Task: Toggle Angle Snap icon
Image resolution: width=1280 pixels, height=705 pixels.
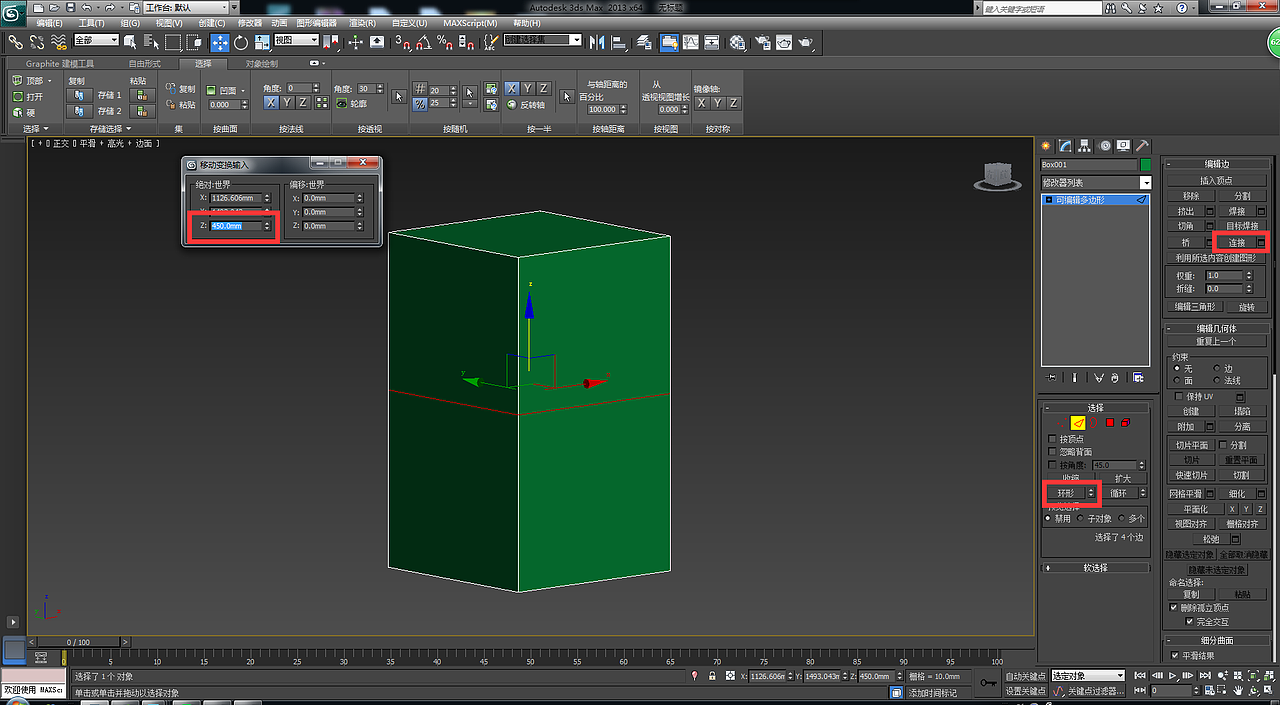Action: pos(423,42)
